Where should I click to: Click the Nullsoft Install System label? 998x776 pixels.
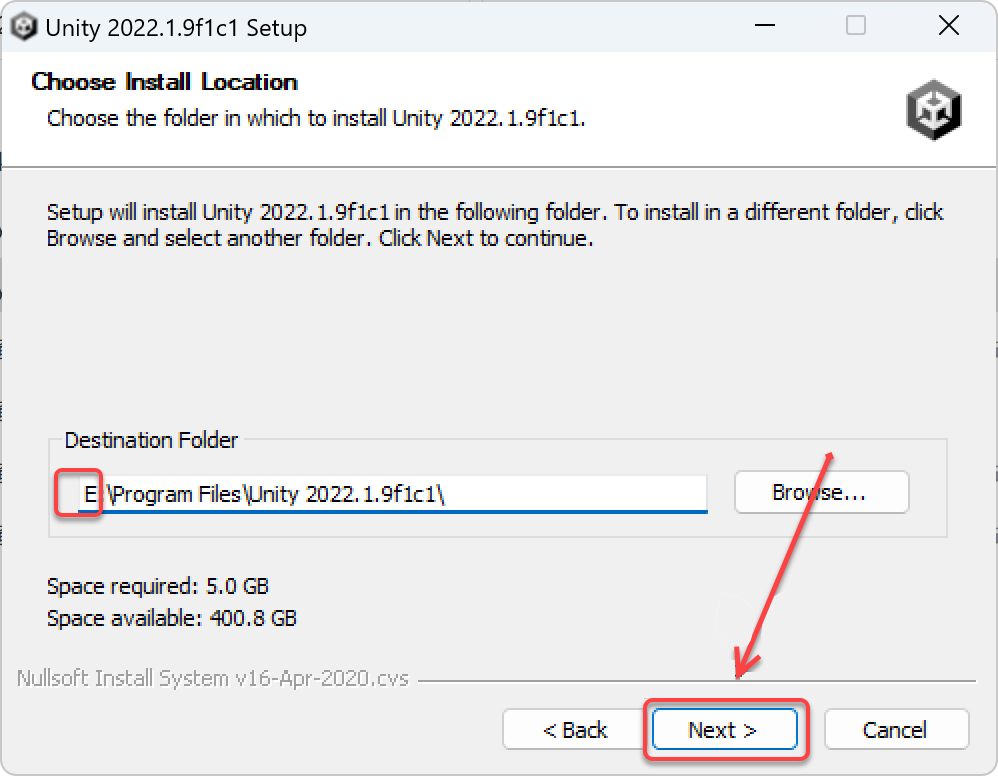(x=213, y=679)
